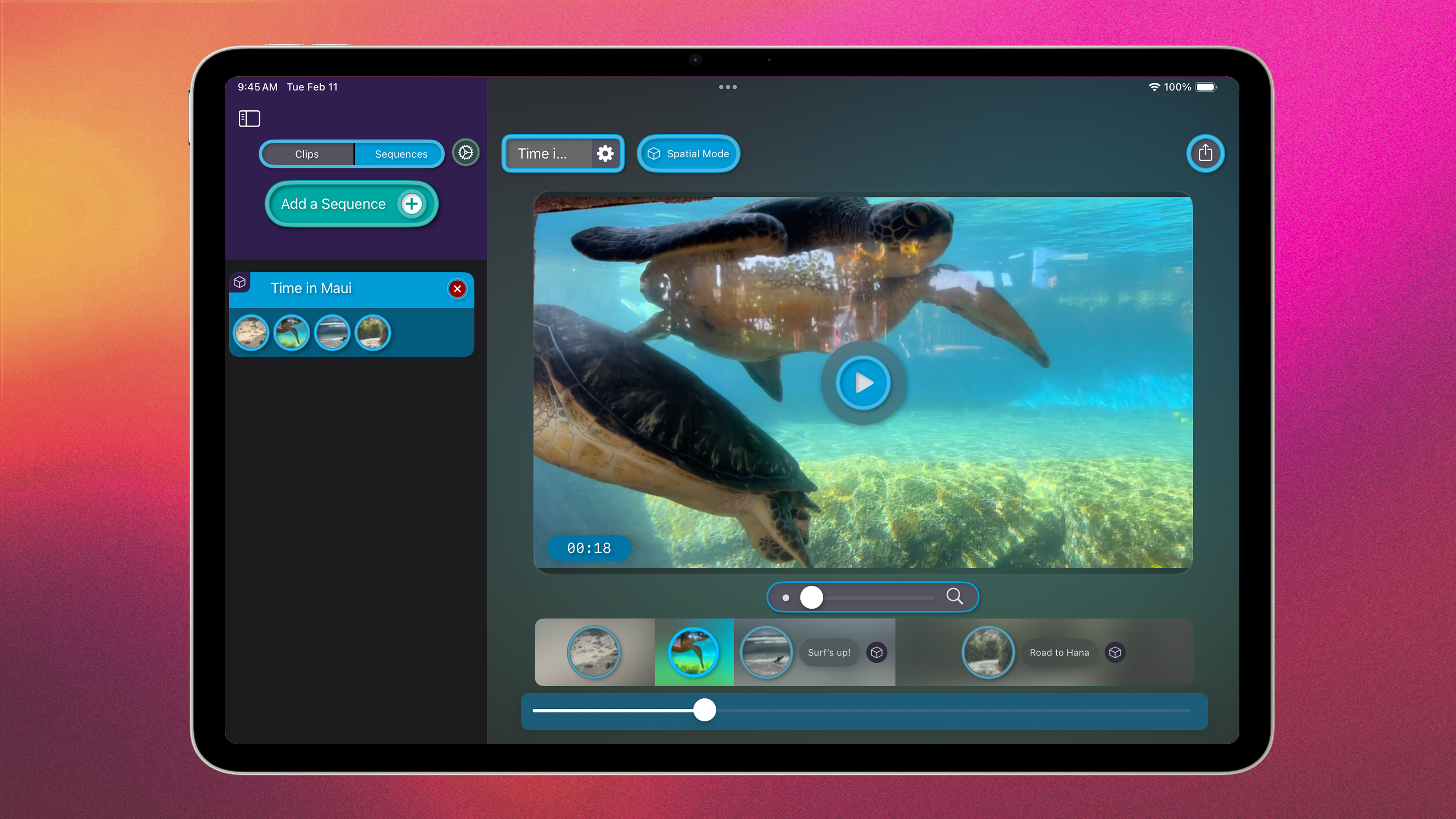The width and height of the screenshot is (1456, 819).
Task: Select the beach thumbnail in the Time in Maui sequence
Action: coord(251,333)
